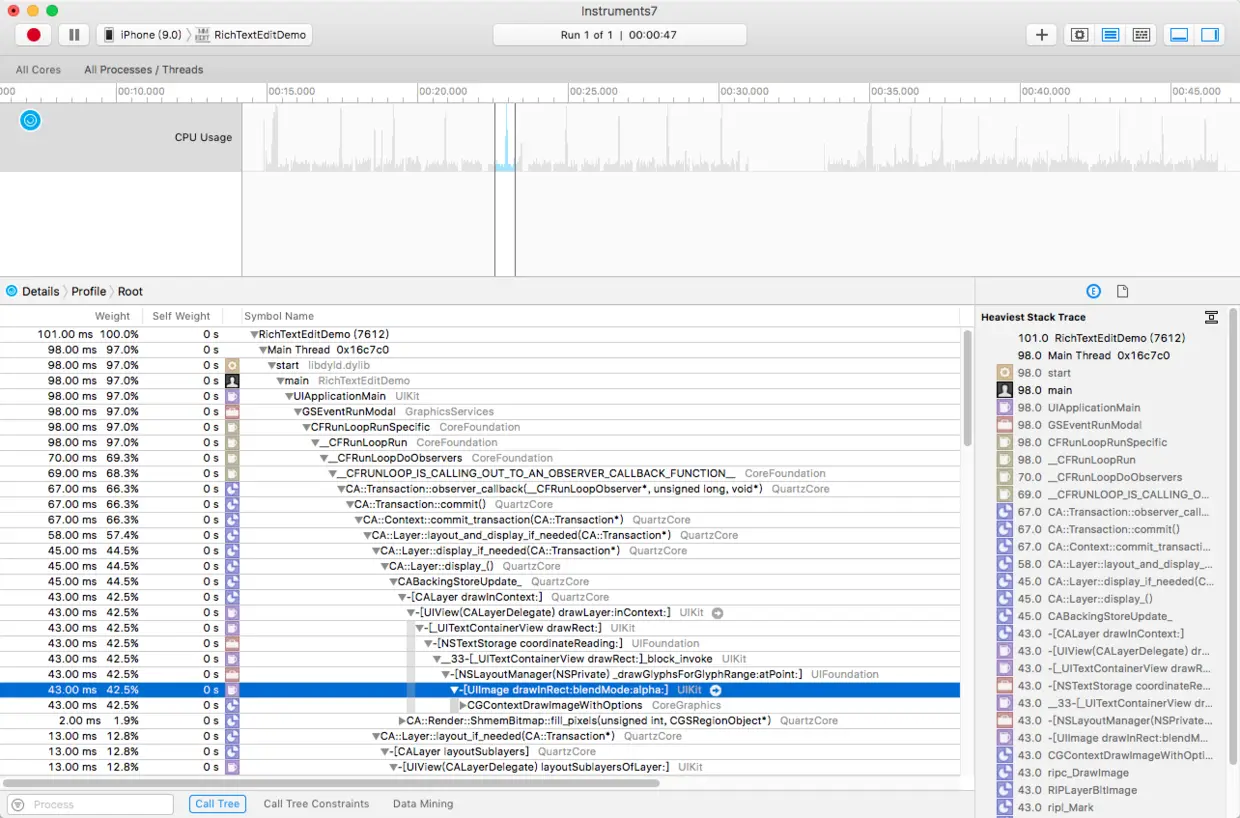Collapse the start libdyld.dylib row
Screen dimensions: 1240x818
[272, 366]
